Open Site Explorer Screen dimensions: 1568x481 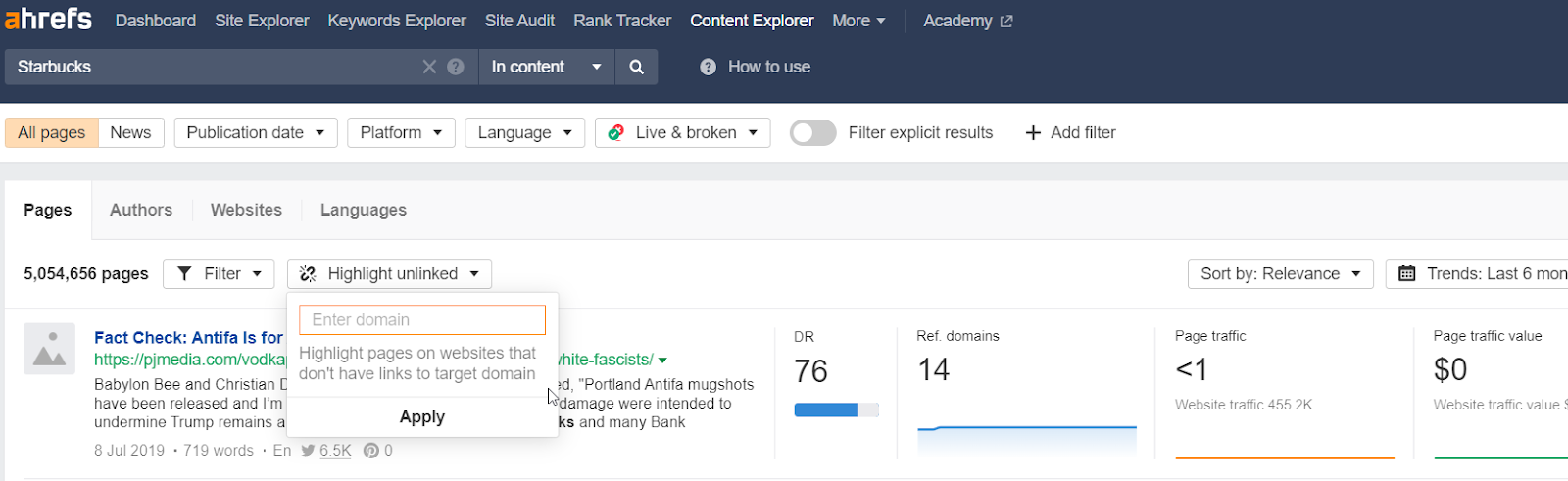(262, 21)
